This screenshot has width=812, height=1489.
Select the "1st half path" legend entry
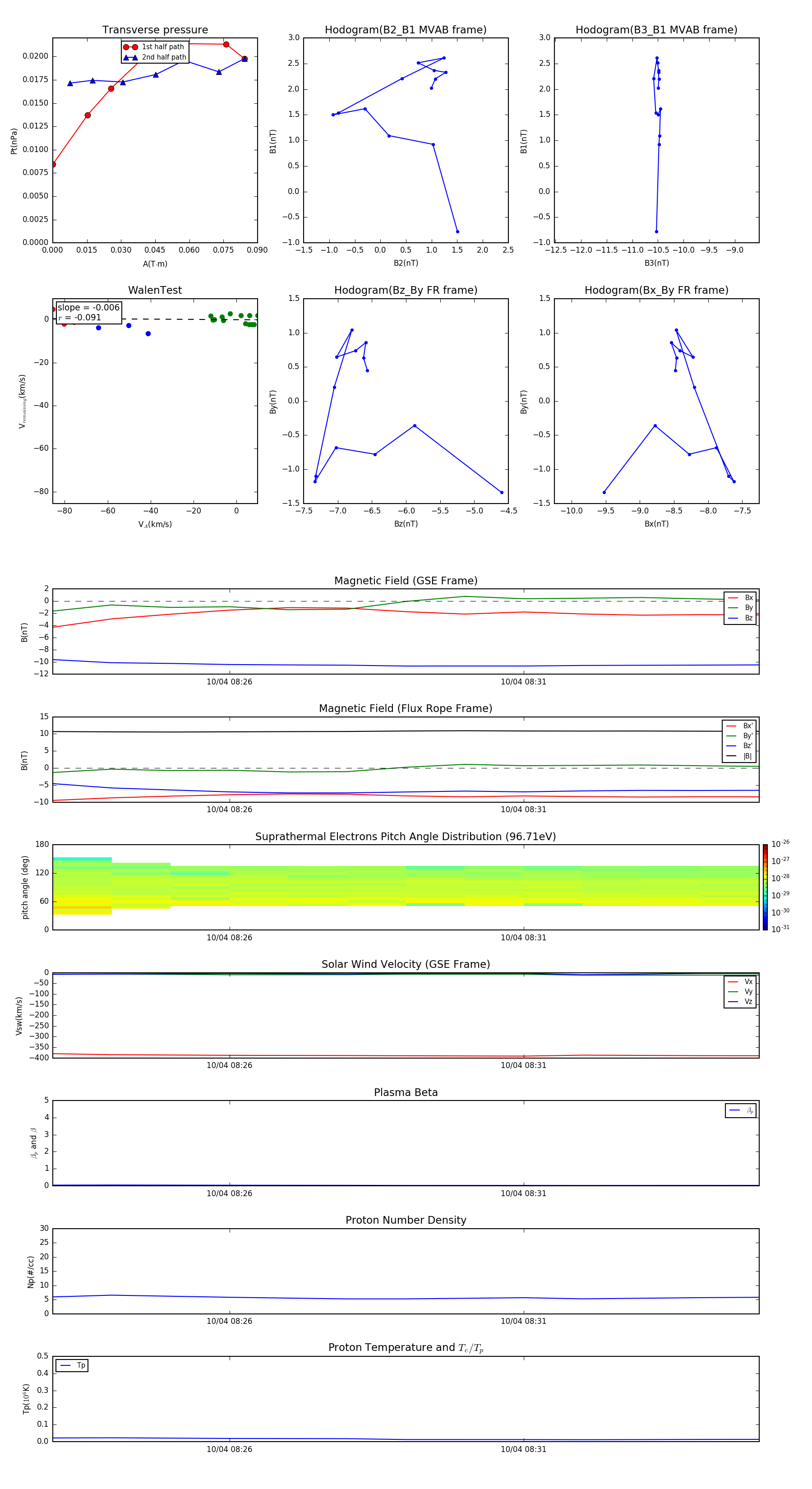154,47
